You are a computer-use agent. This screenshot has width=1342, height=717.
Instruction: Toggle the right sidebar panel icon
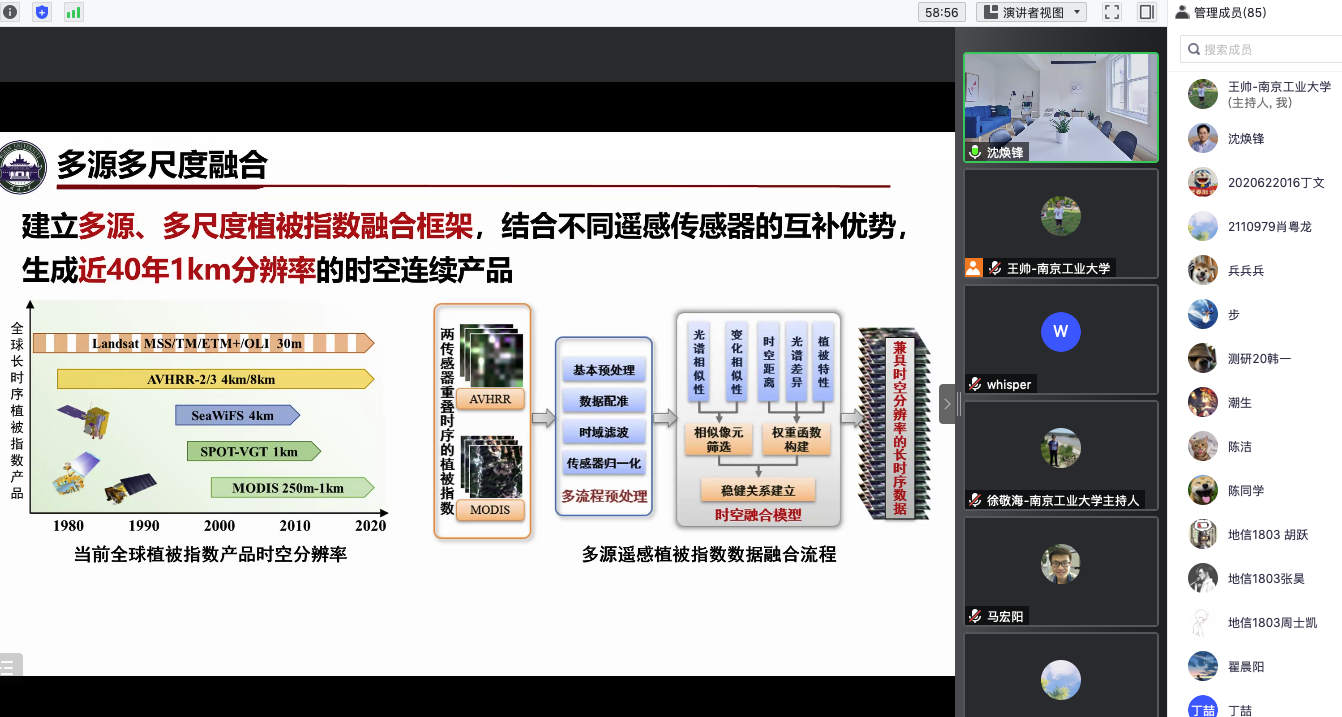pyautogui.click(x=1146, y=12)
